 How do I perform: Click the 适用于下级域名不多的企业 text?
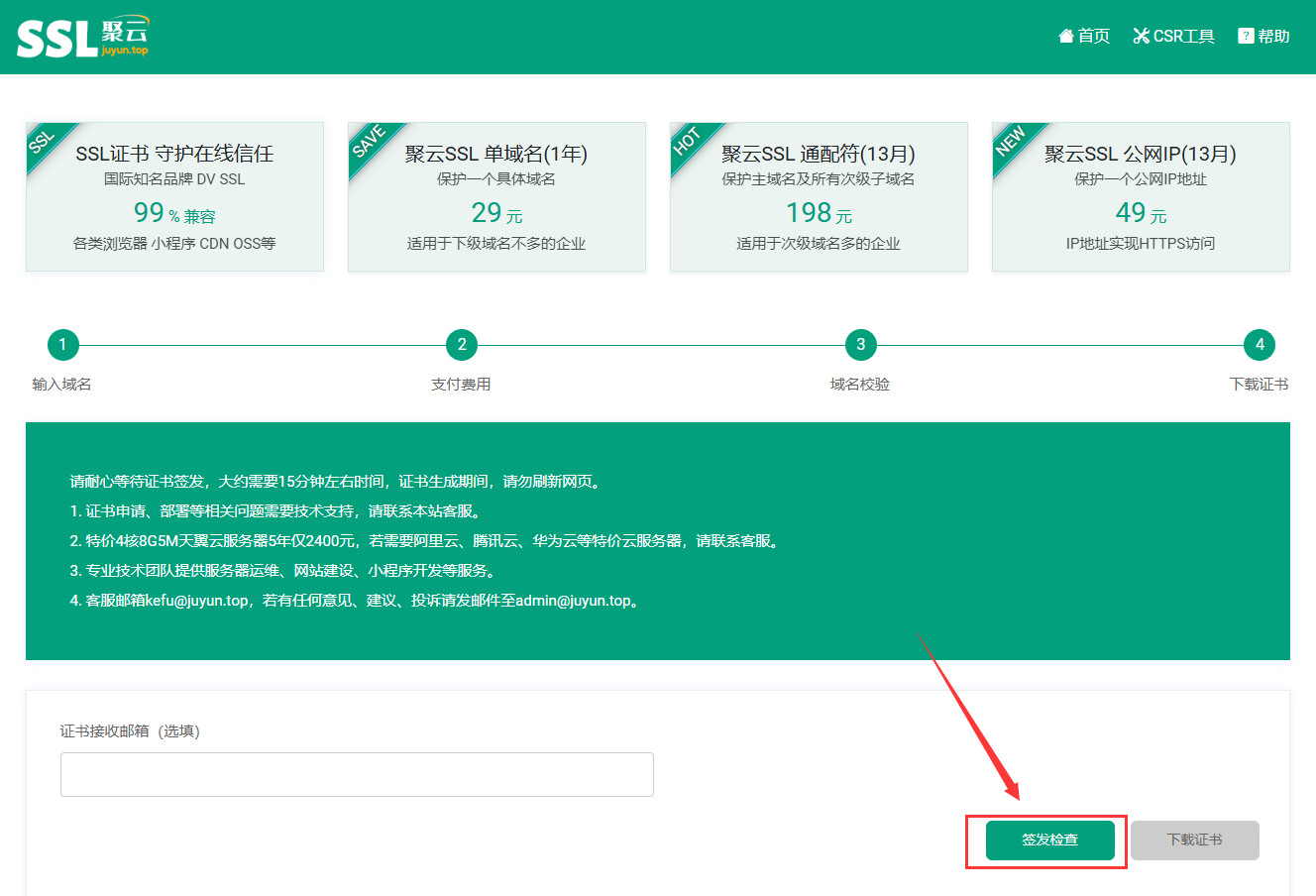tap(496, 244)
